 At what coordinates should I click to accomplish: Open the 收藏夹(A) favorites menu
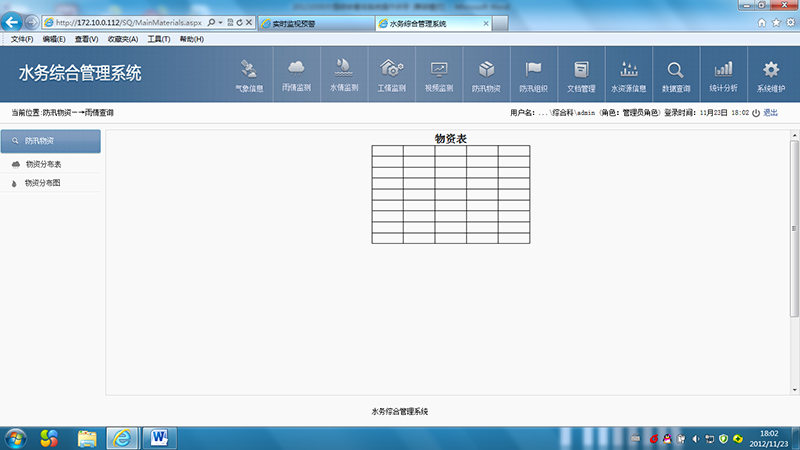tap(122, 39)
